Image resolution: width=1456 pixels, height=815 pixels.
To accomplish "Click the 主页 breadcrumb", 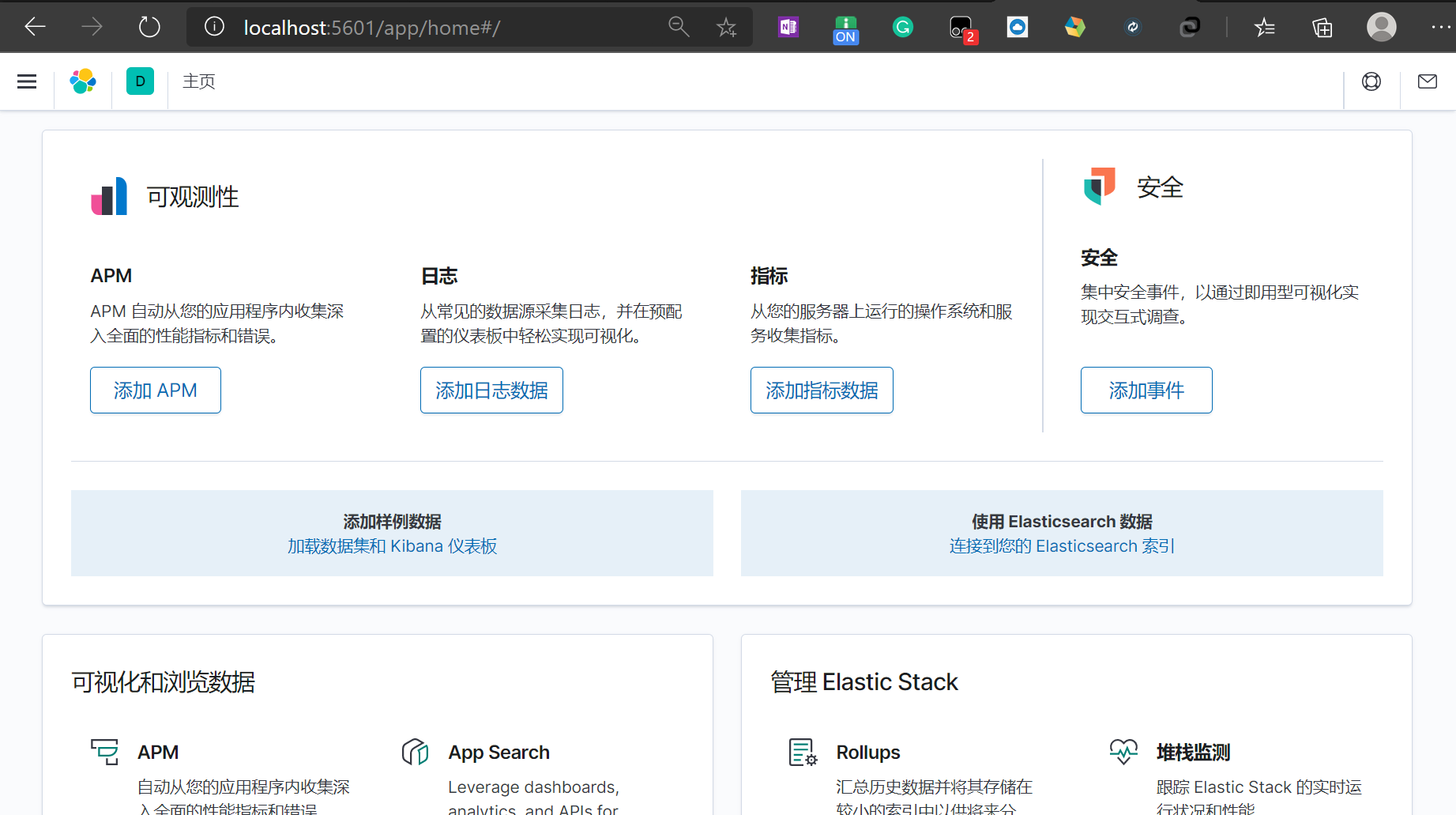I will tap(199, 81).
